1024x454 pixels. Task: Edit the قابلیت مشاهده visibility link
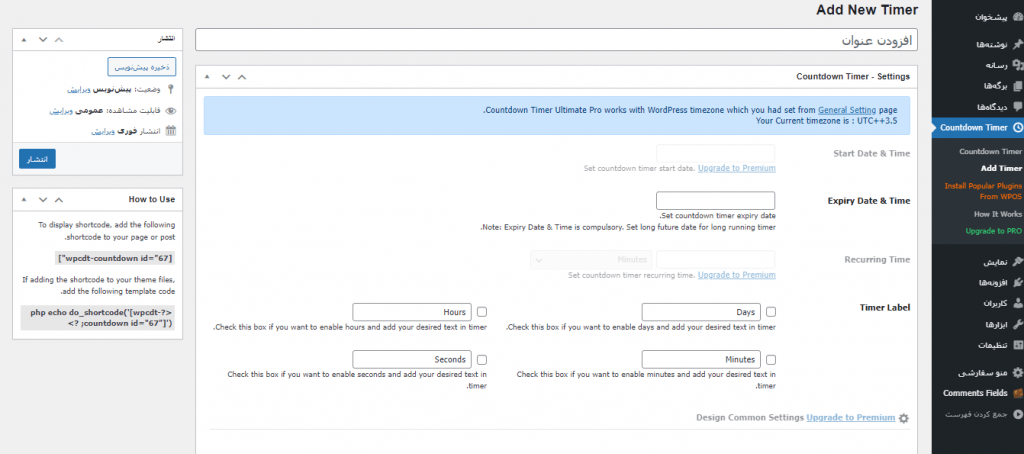pos(60,110)
